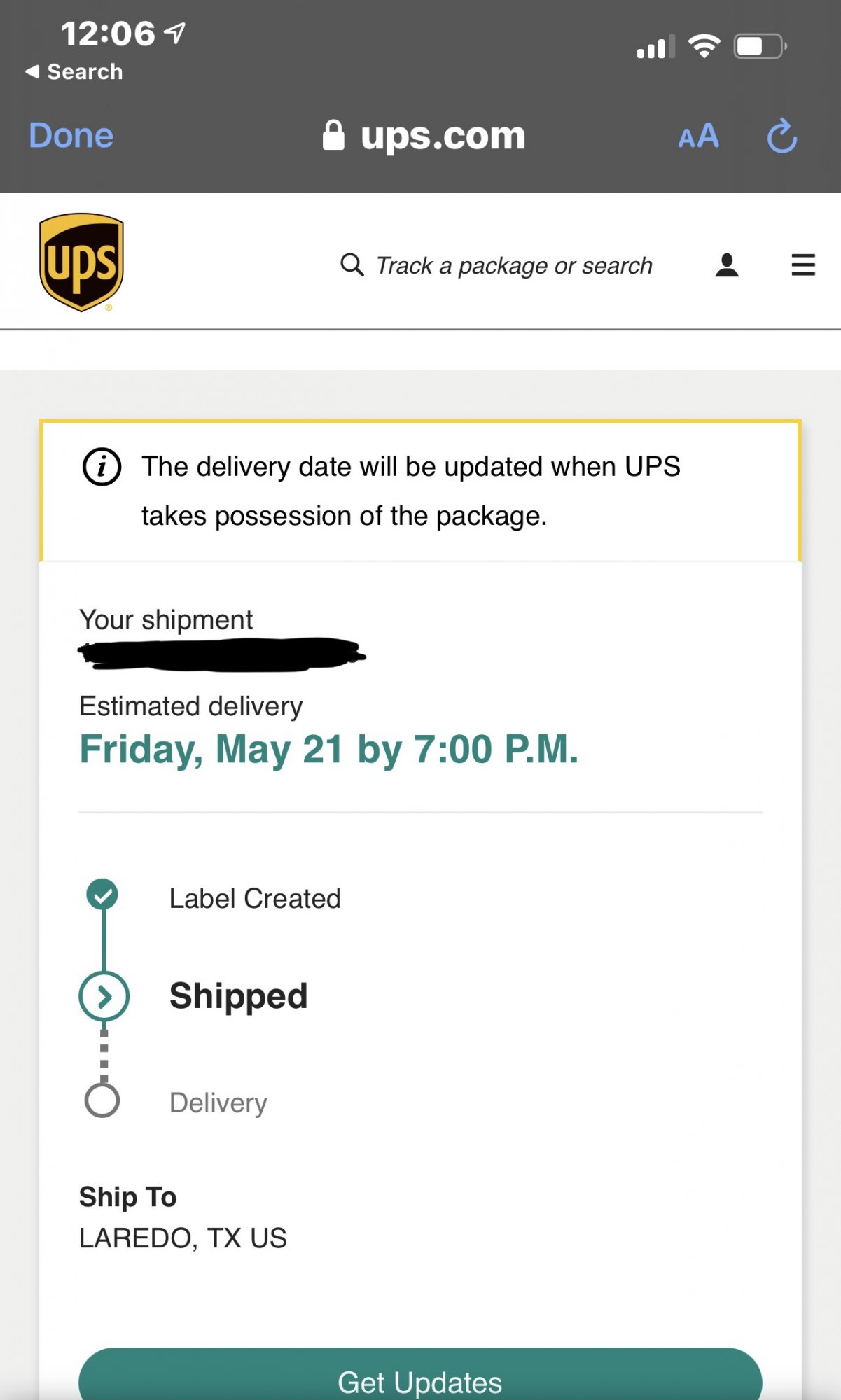The height and width of the screenshot is (1400, 841).
Task: Tap the Label Created checkmark icon
Action: 102,895
